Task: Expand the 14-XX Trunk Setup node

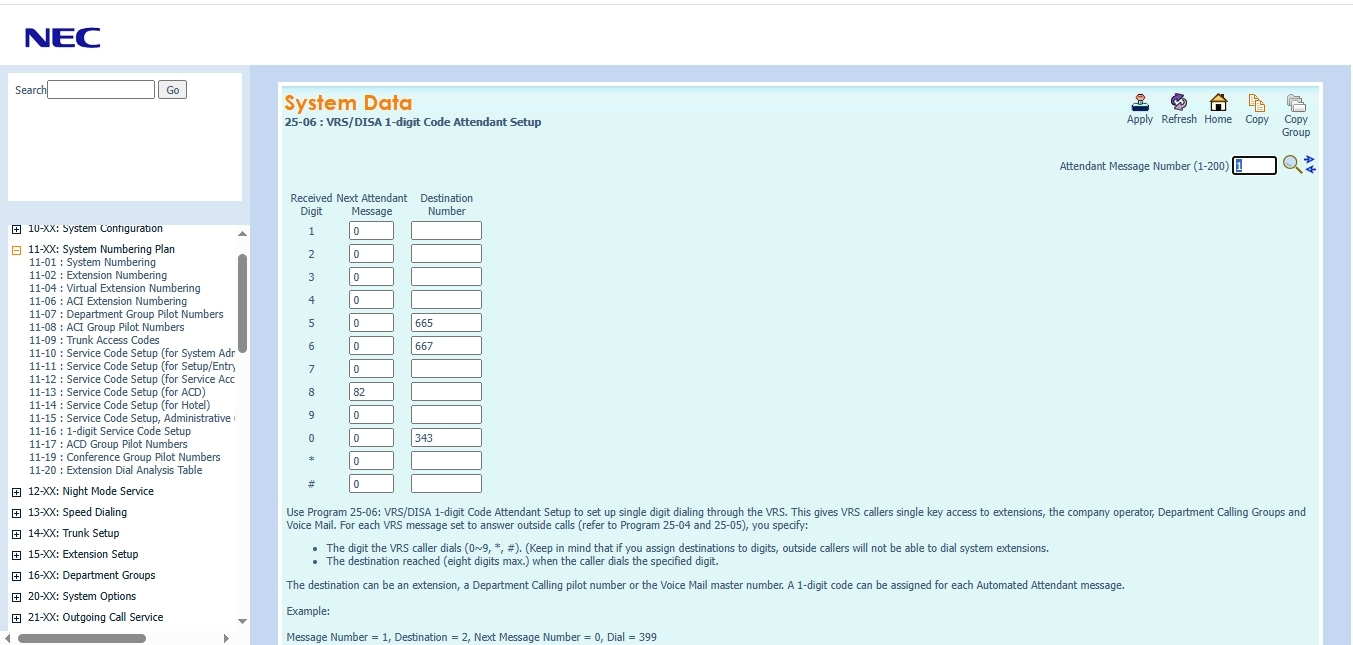Action: coord(16,534)
